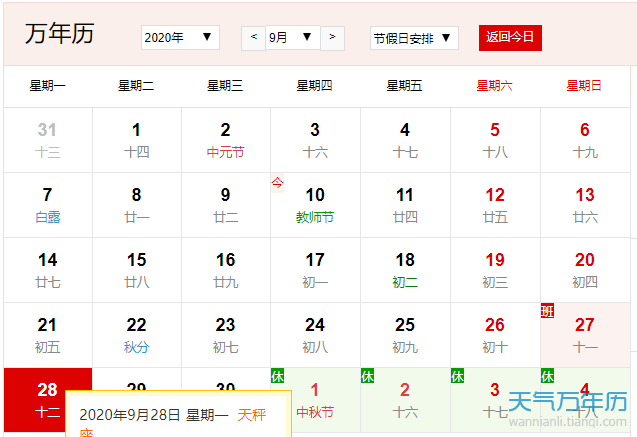Select Sunday September 6 十九
This screenshot has height=437, width=637.
[585, 140]
